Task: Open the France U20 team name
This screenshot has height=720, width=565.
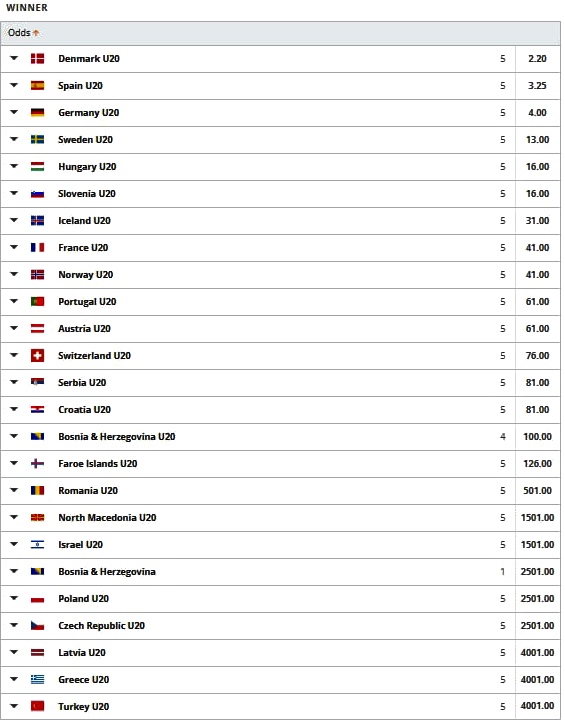Action: 83,248
